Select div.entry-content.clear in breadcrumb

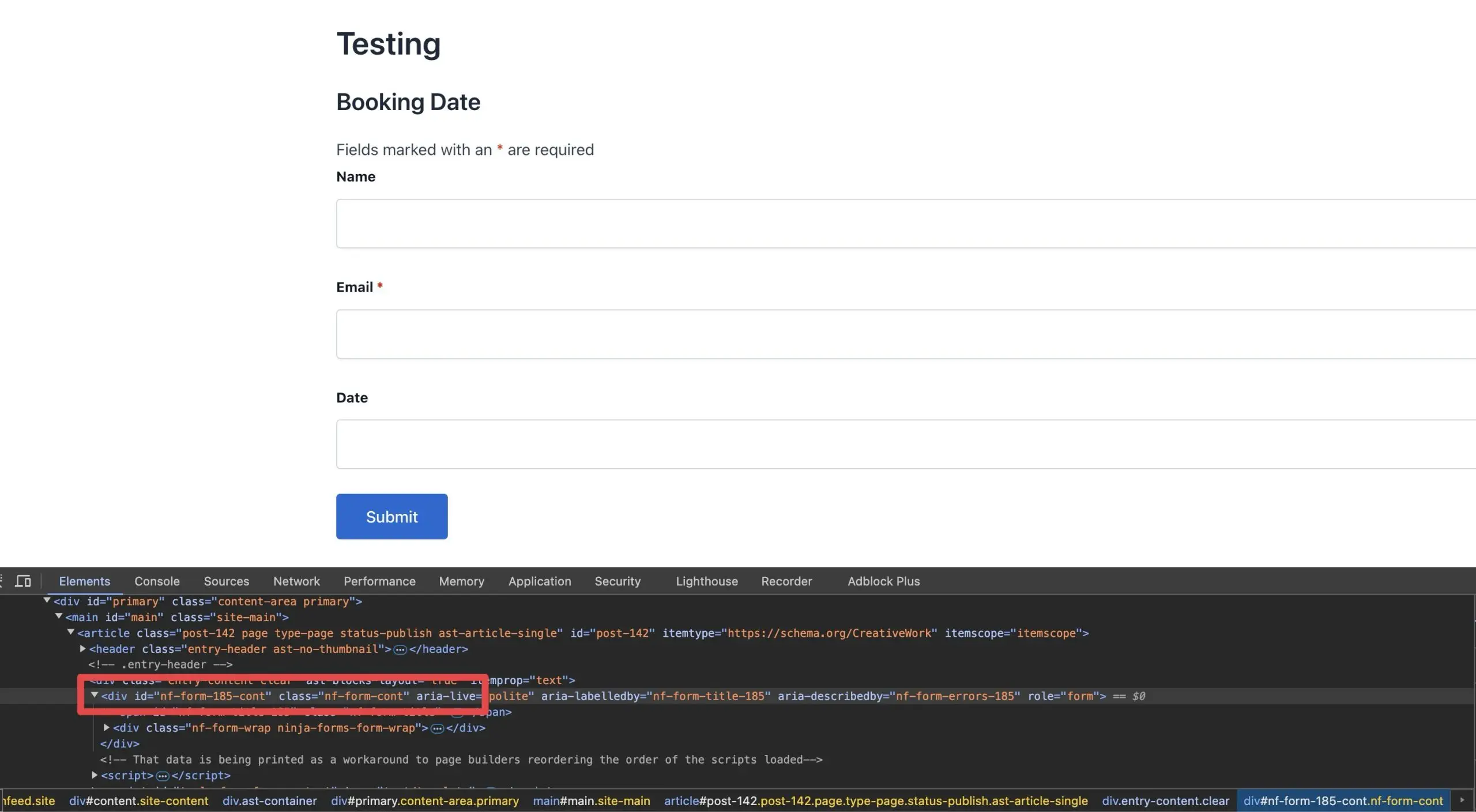tap(1165, 800)
